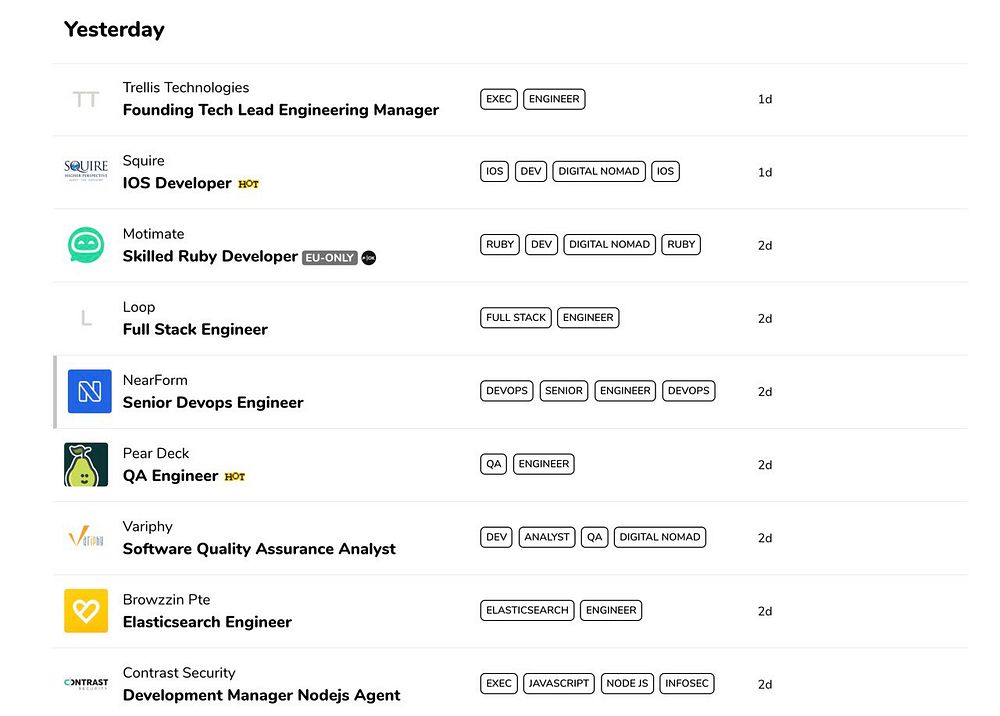Open the Elasticsearch Engineer listing

207,622
